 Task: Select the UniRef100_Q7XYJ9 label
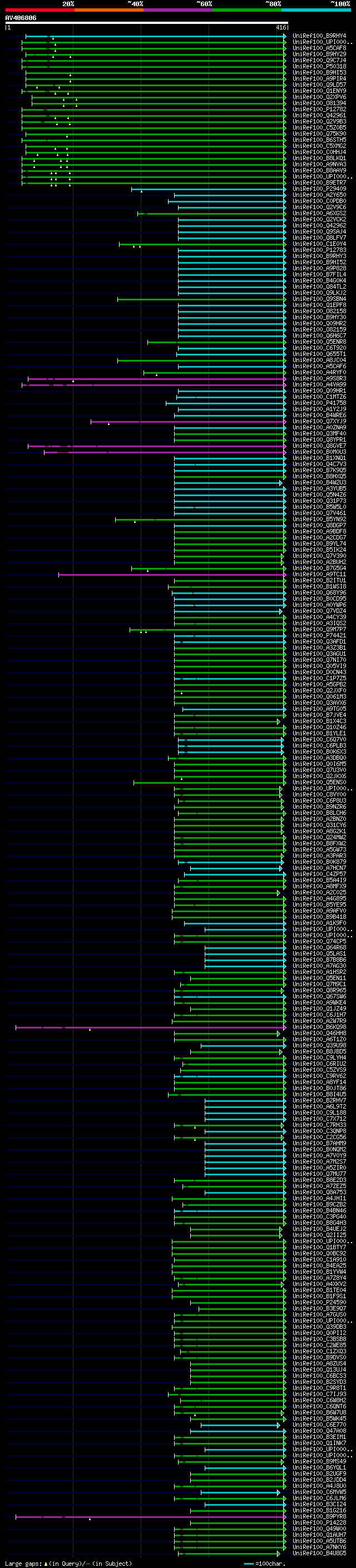319,422
